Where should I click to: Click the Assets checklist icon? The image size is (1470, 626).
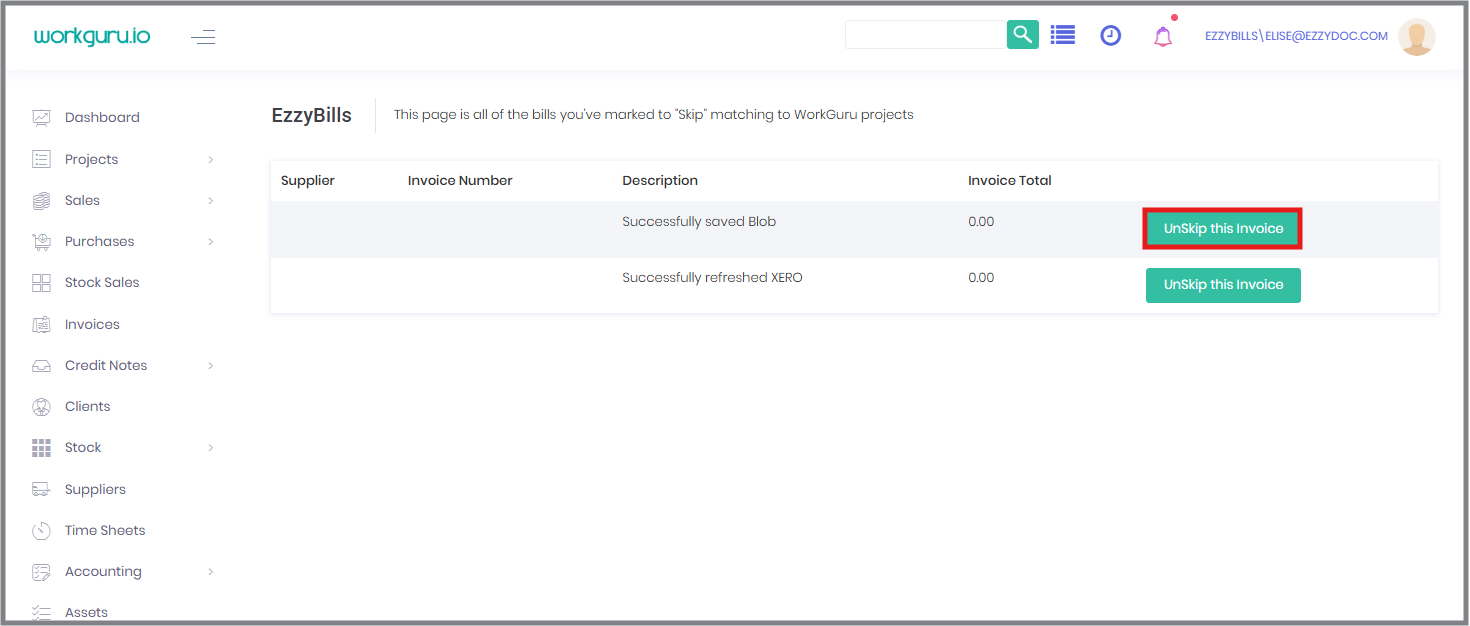tap(41, 613)
